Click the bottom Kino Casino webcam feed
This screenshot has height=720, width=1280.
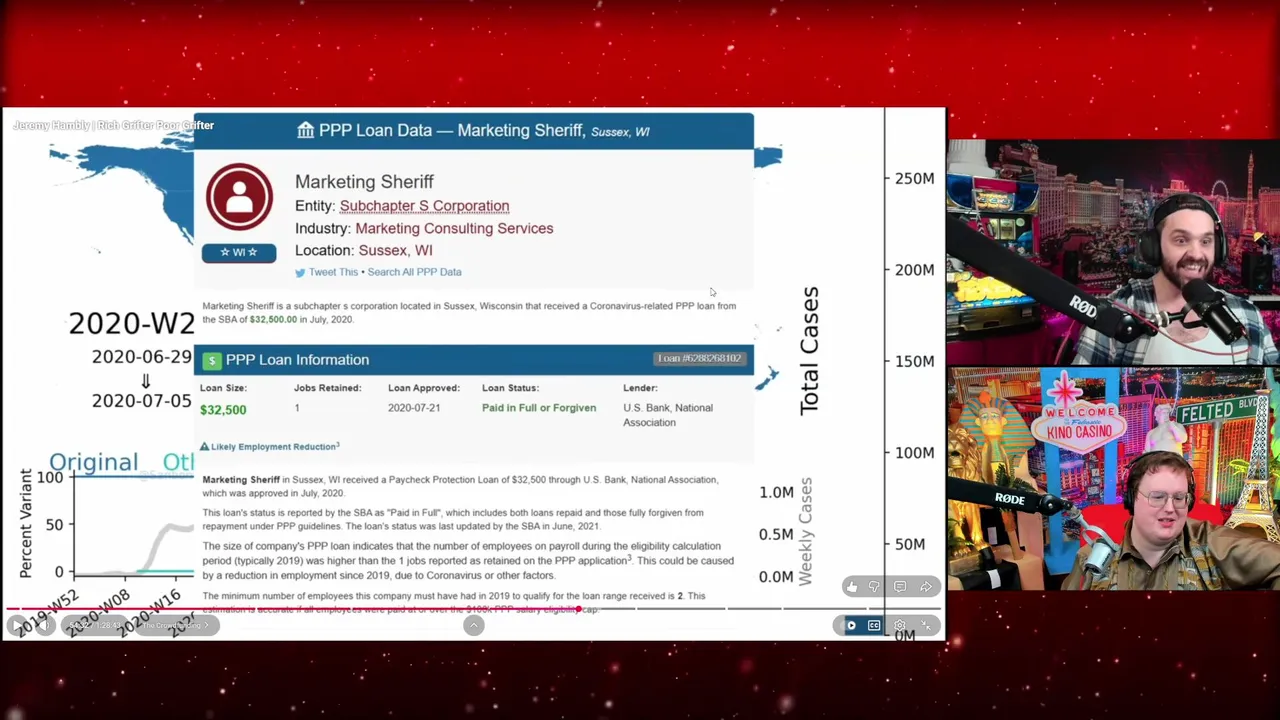tap(1113, 479)
